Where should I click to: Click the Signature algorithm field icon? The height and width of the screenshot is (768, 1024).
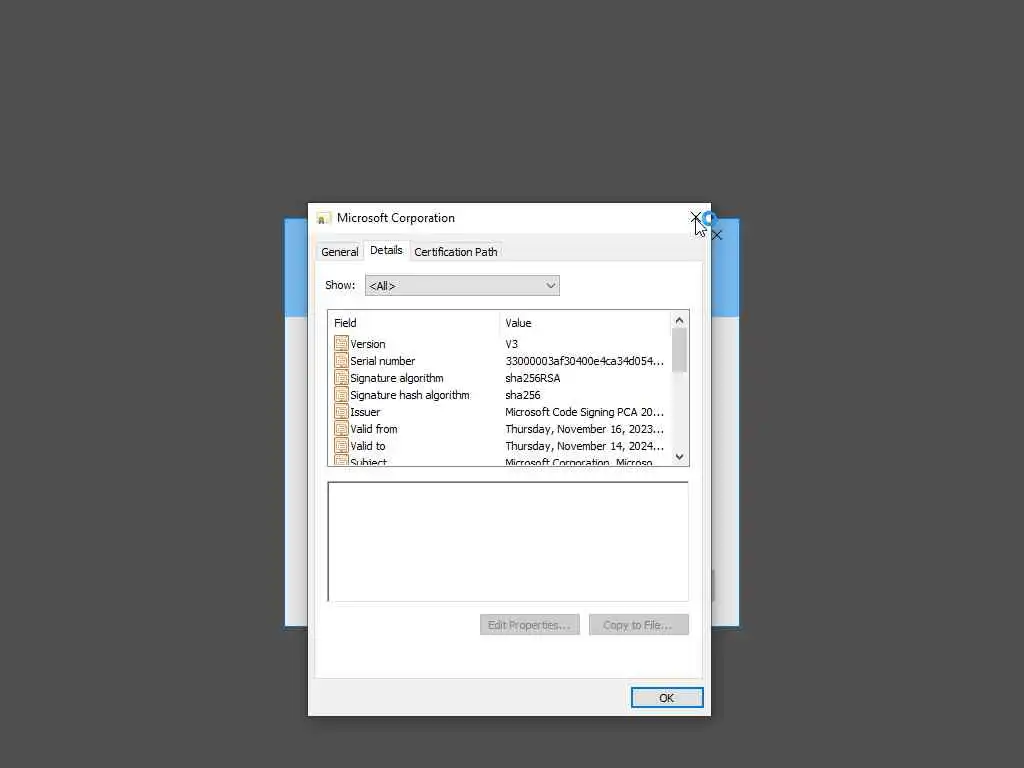(x=341, y=377)
